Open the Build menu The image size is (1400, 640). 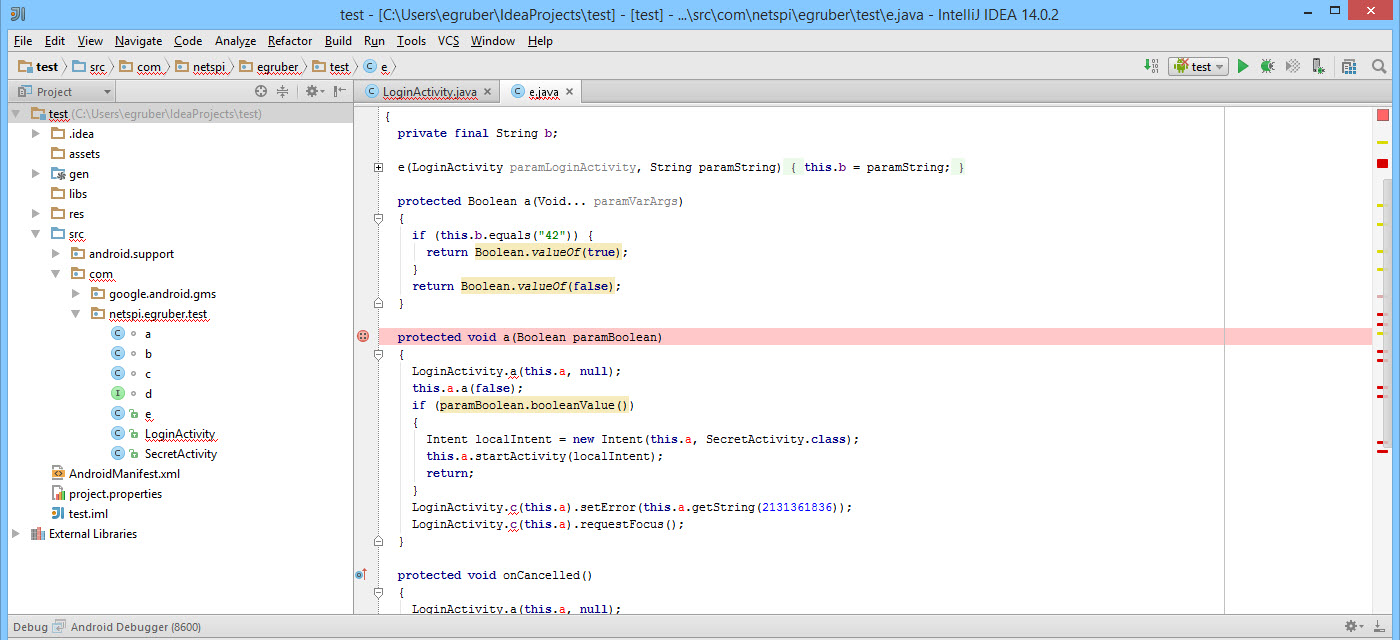(338, 41)
